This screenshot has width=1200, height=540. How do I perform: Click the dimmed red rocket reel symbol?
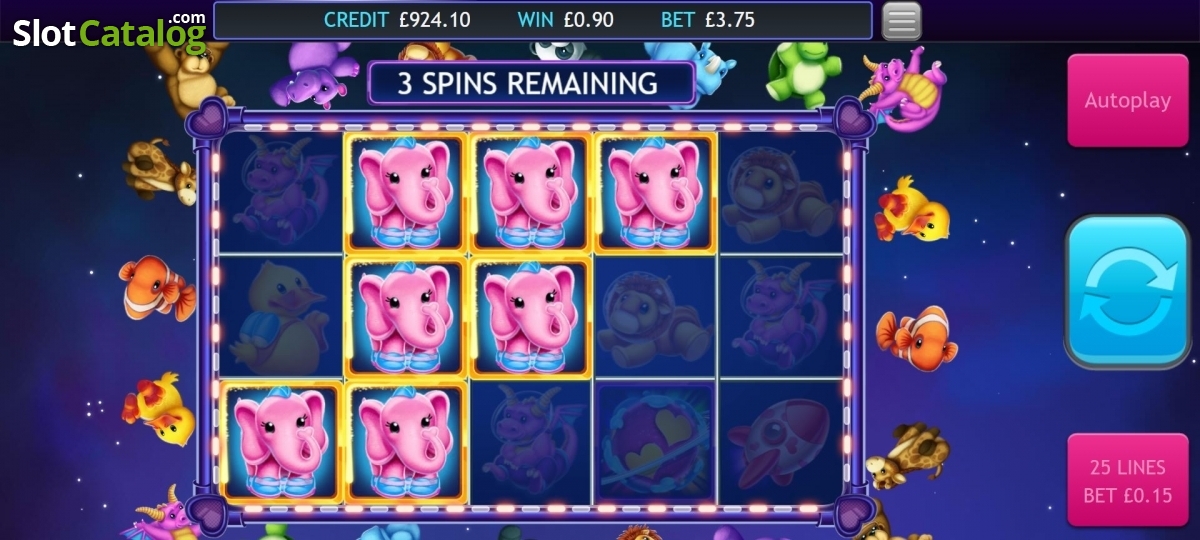click(779, 440)
